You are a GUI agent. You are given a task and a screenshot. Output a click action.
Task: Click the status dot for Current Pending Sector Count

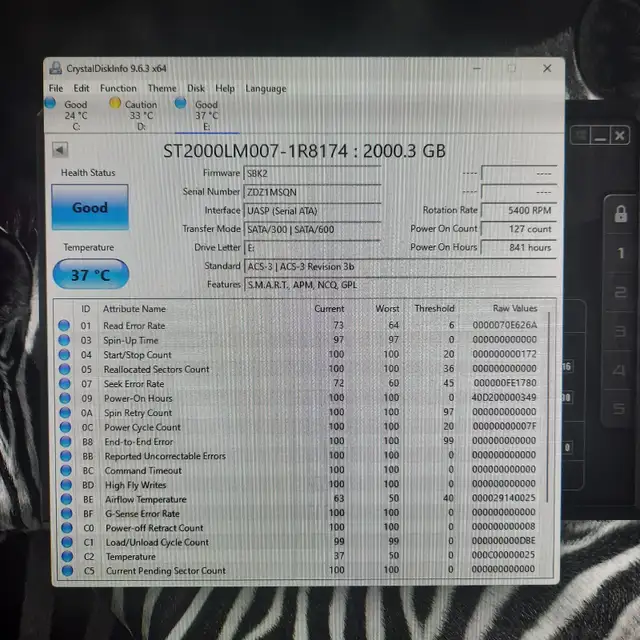point(67,570)
